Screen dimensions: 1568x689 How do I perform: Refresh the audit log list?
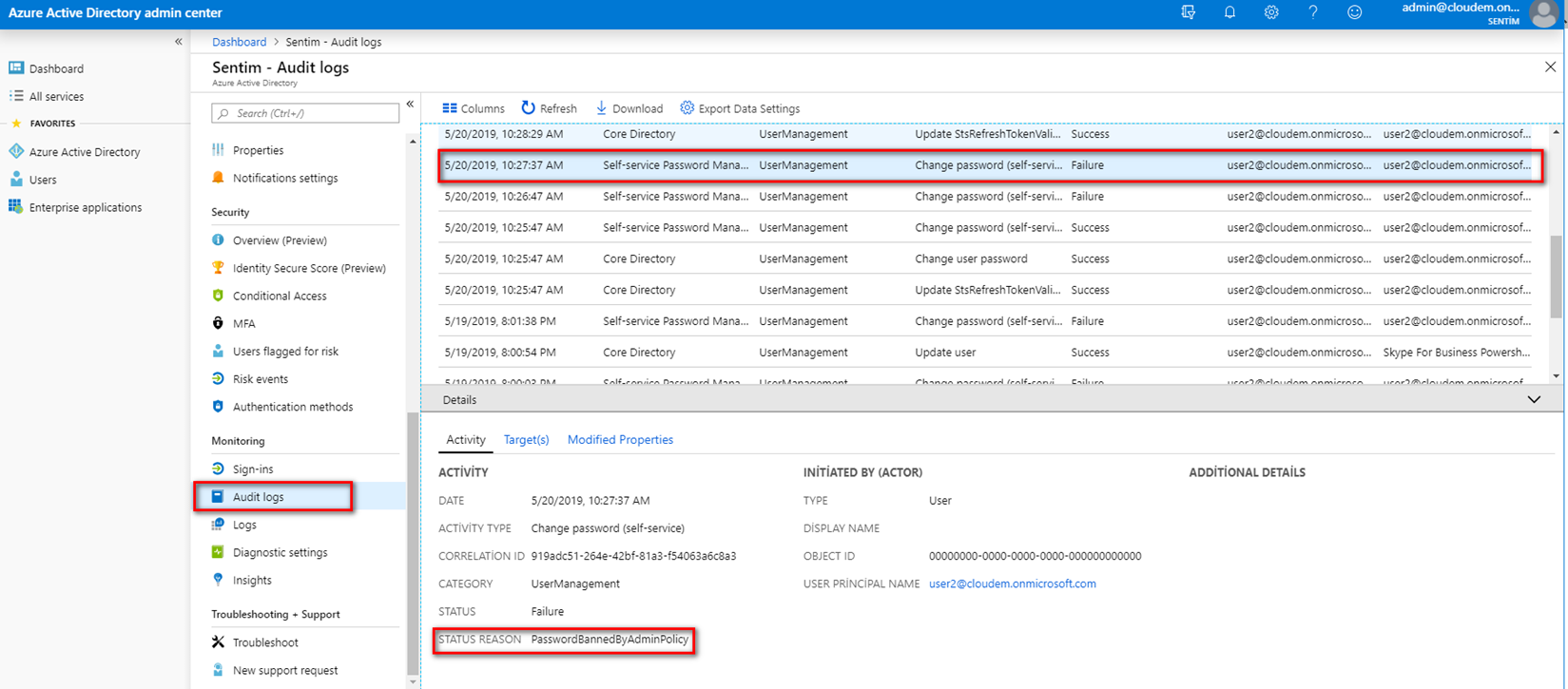[549, 108]
